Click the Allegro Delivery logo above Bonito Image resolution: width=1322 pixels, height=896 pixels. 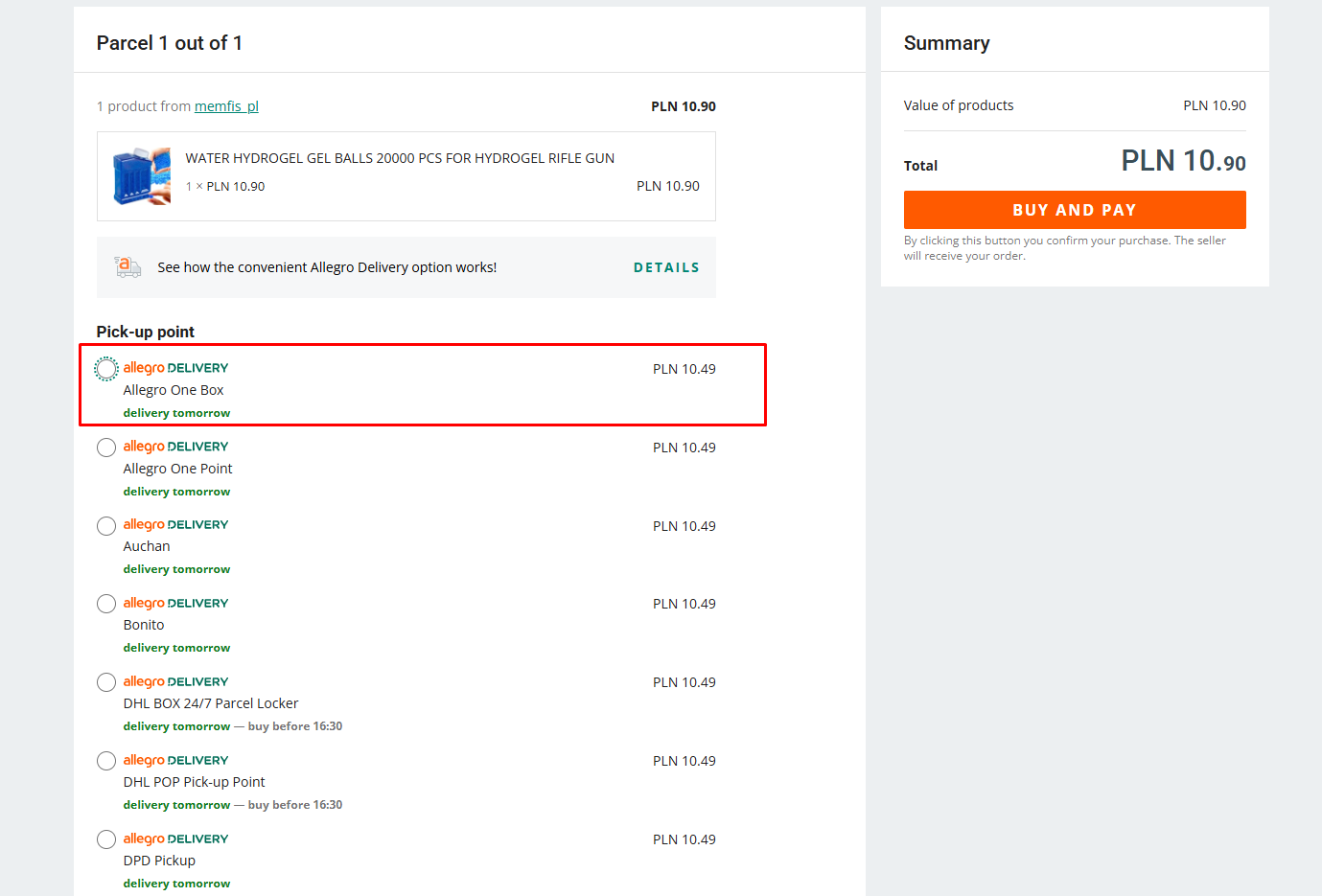(x=175, y=603)
